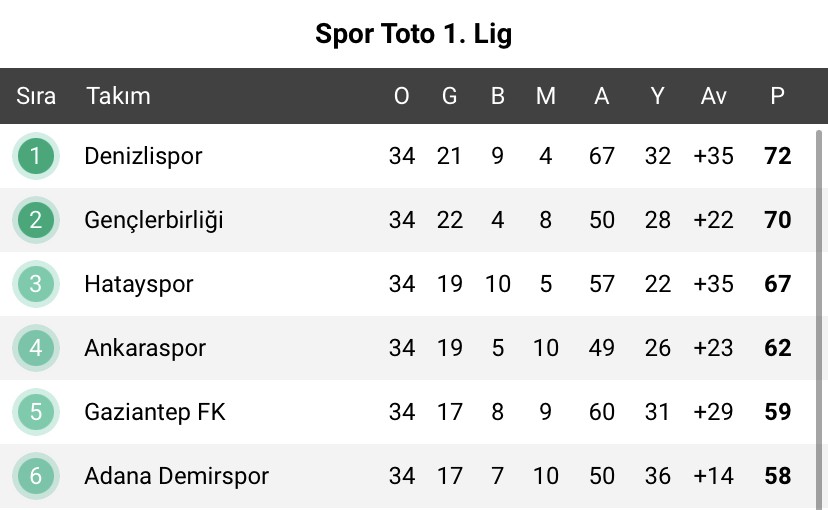Select the Ankaraspor team name

pos(145,348)
